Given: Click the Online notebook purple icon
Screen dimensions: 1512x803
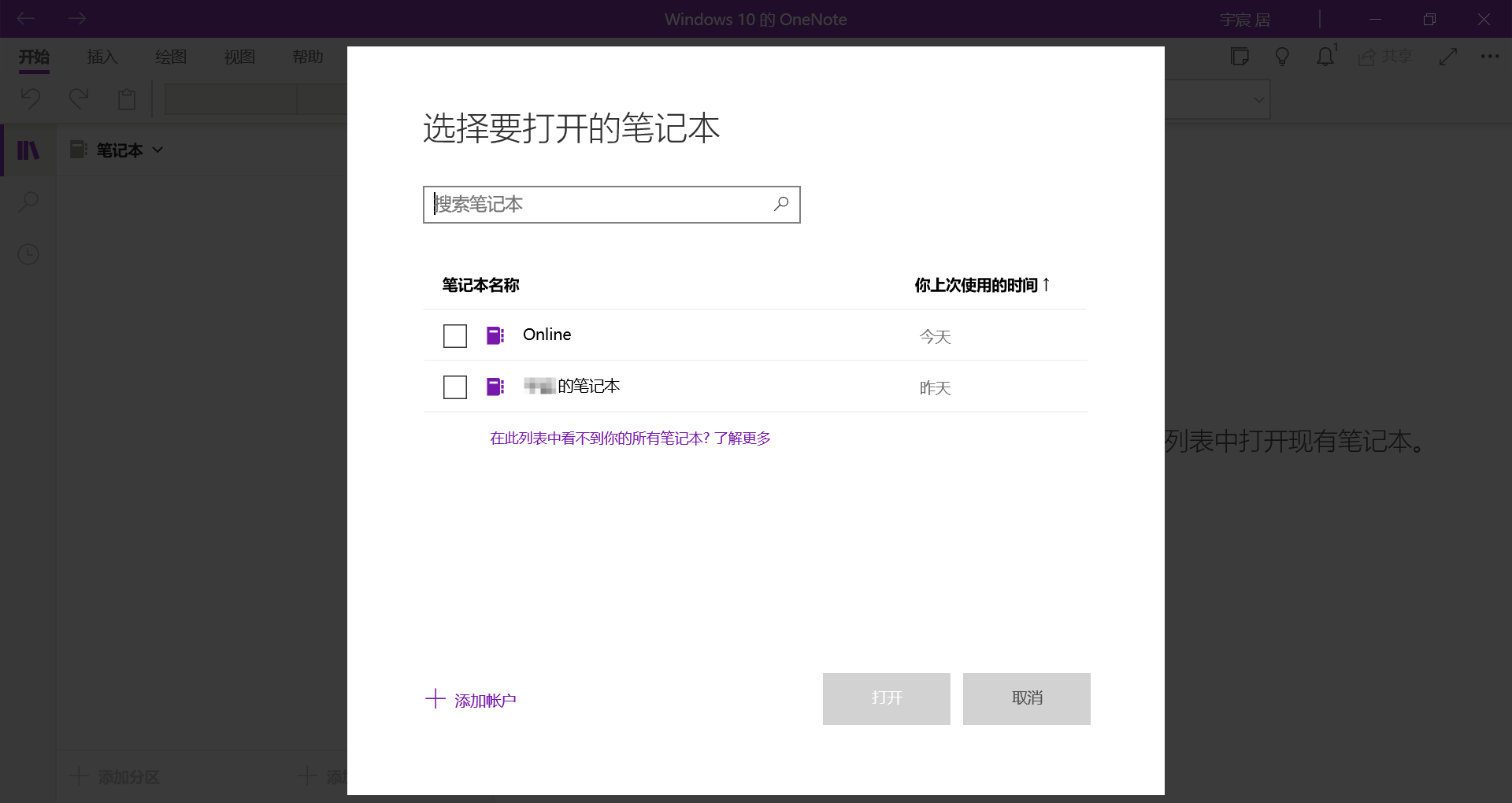Looking at the screenshot, I should click(x=495, y=335).
